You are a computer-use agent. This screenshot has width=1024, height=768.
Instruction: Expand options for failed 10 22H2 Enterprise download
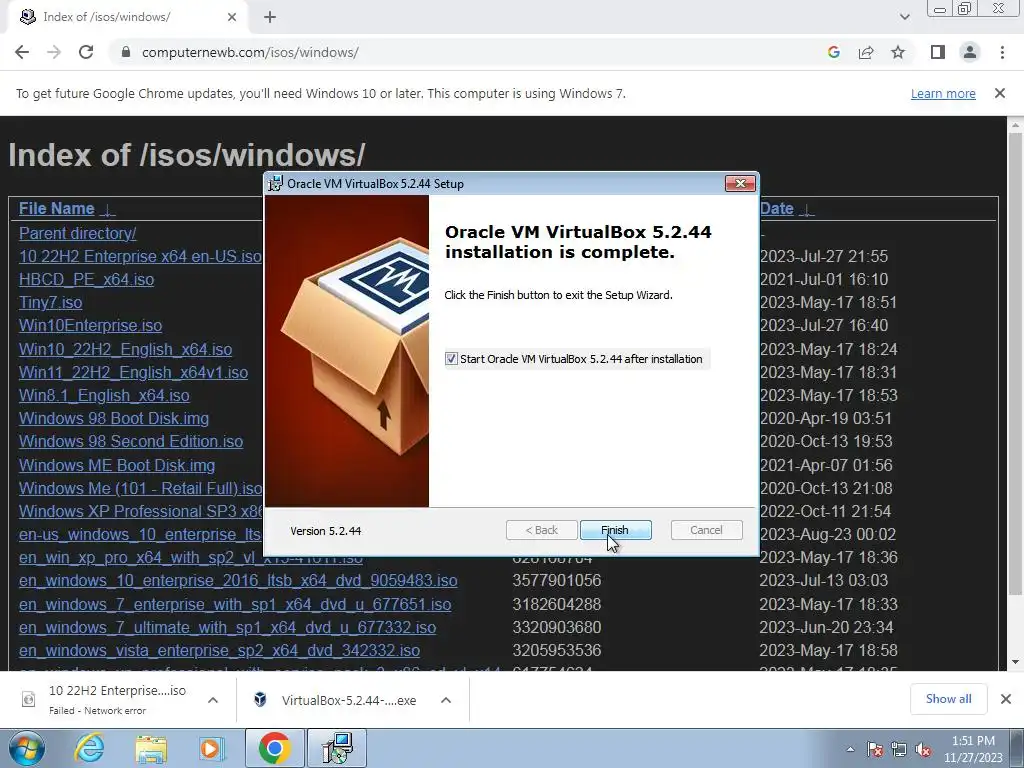click(x=213, y=700)
